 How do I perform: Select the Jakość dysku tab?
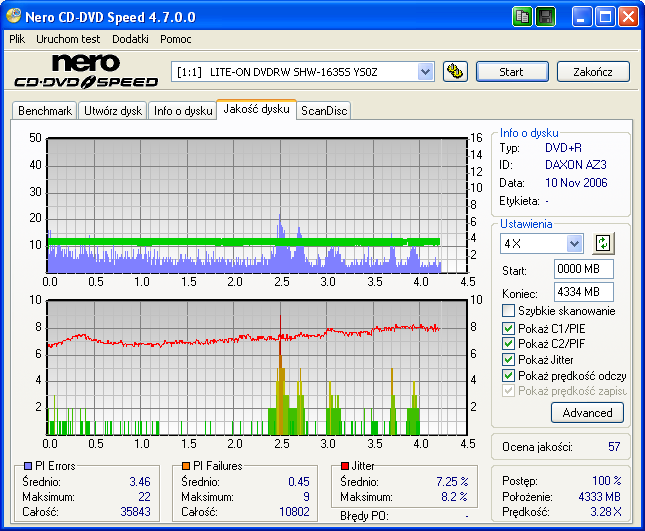(256, 109)
